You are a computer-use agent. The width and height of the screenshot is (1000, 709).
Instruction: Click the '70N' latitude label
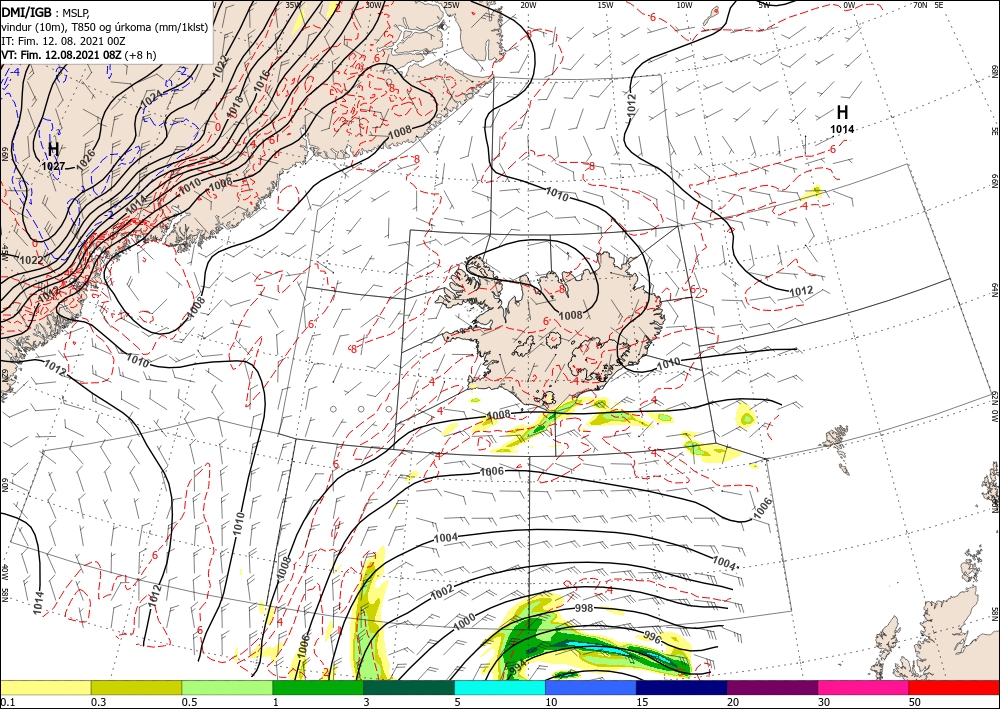click(920, 5)
